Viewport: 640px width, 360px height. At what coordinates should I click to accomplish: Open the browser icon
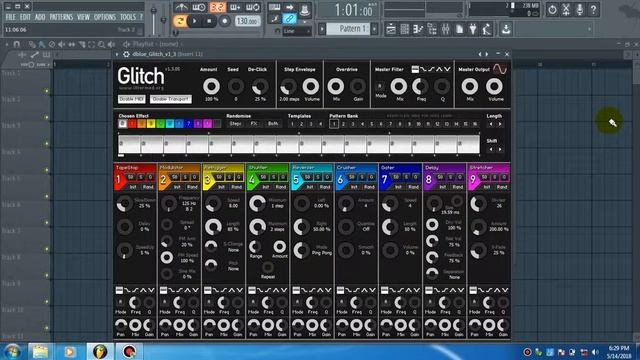[432, 29]
